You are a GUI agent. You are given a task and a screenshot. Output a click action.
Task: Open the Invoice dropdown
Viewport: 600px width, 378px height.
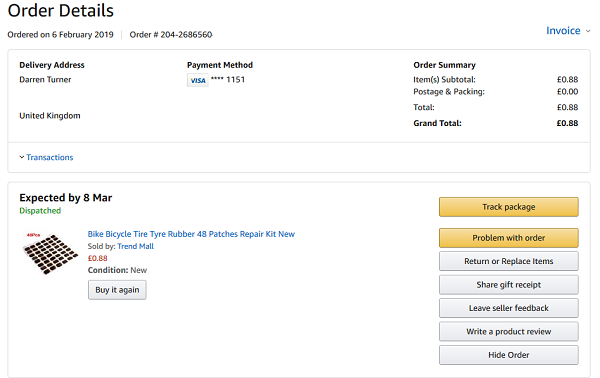pyautogui.click(x=568, y=31)
